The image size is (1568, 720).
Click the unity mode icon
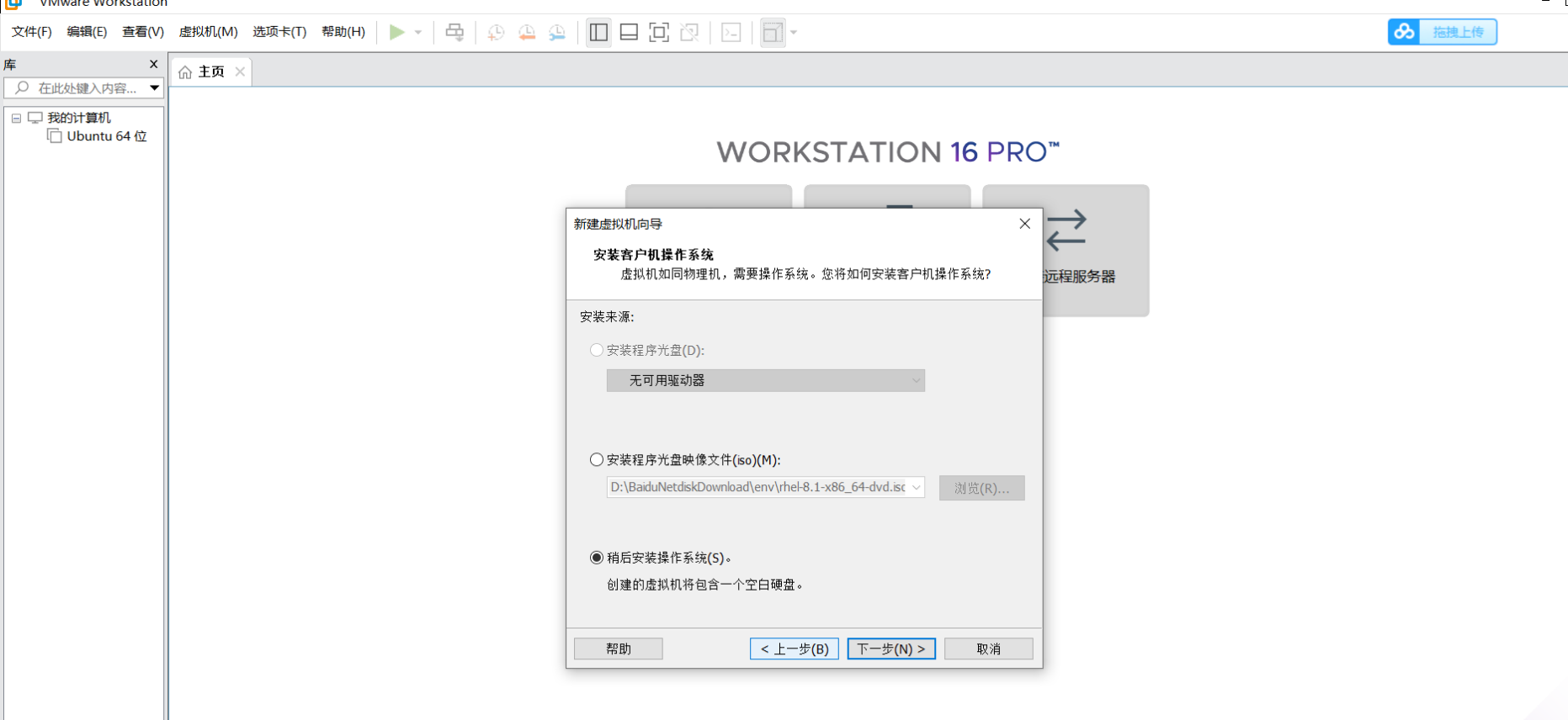(x=689, y=33)
